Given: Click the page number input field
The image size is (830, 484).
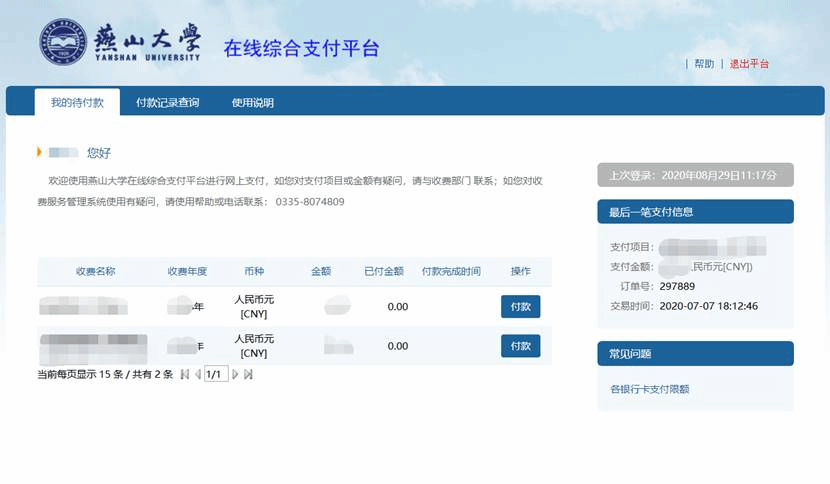Looking at the screenshot, I should [215, 374].
